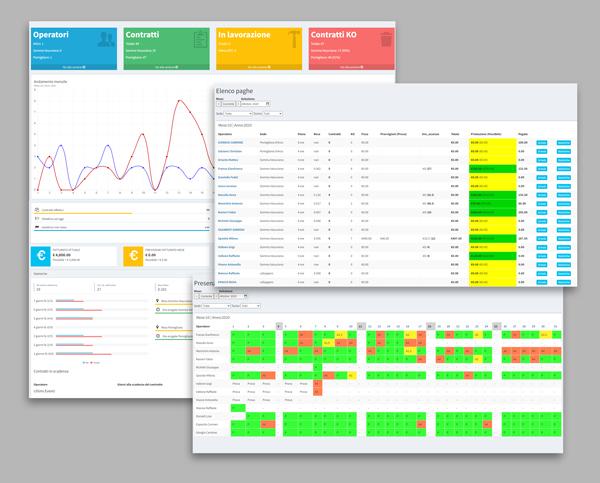Click the Operatore column header in Elenco paghe
600x483 pixels.
click(x=225, y=133)
